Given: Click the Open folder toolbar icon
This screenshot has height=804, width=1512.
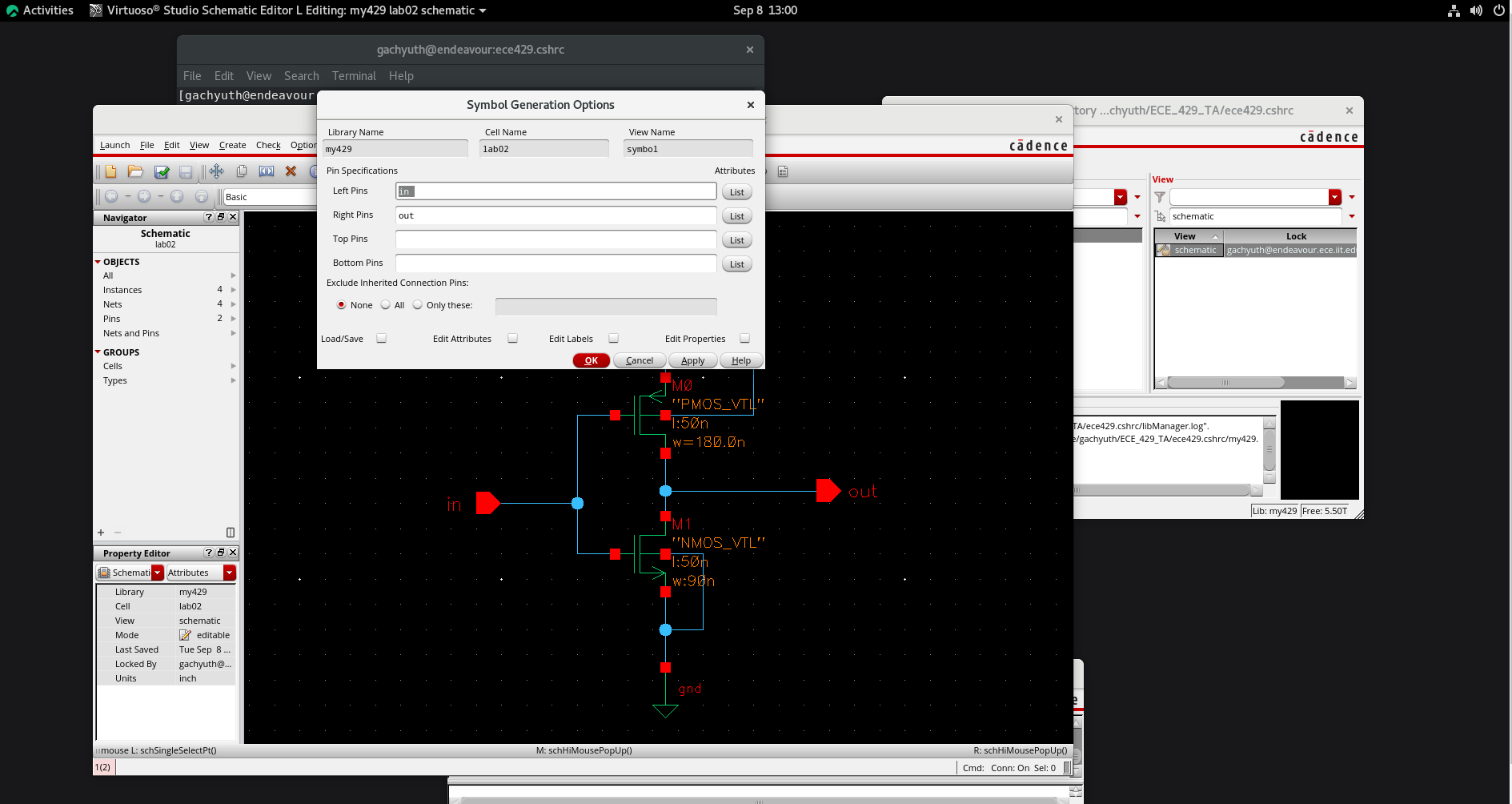Looking at the screenshot, I should [135, 171].
